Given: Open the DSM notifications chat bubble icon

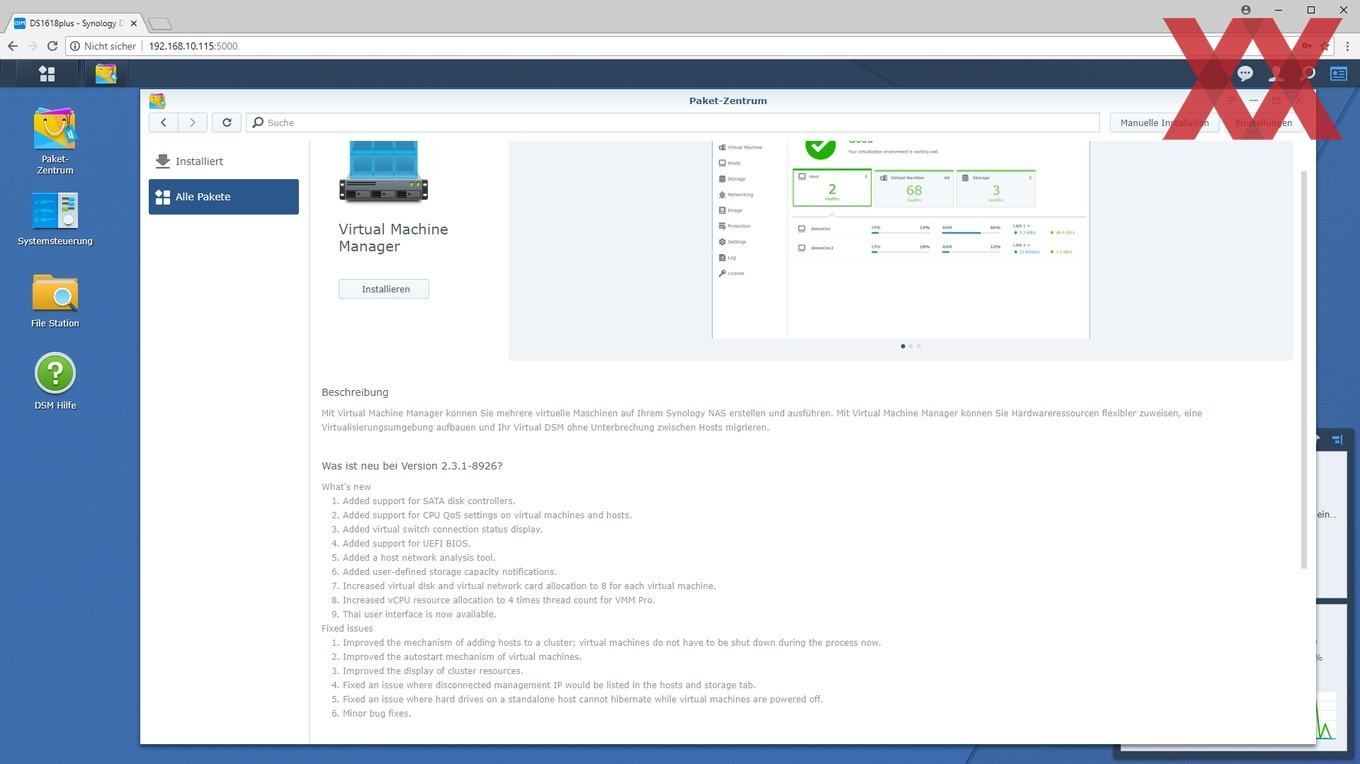Looking at the screenshot, I should point(1245,73).
